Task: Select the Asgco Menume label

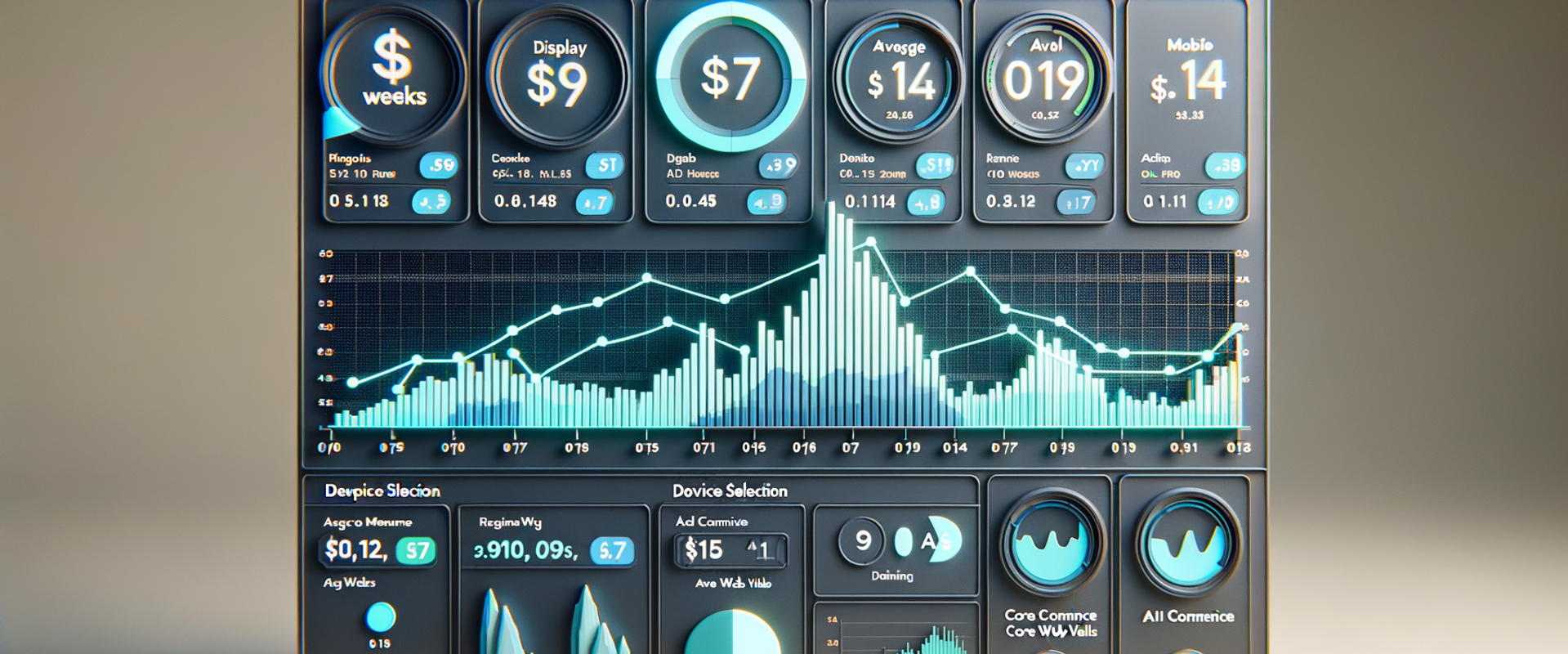Action: 368,522
